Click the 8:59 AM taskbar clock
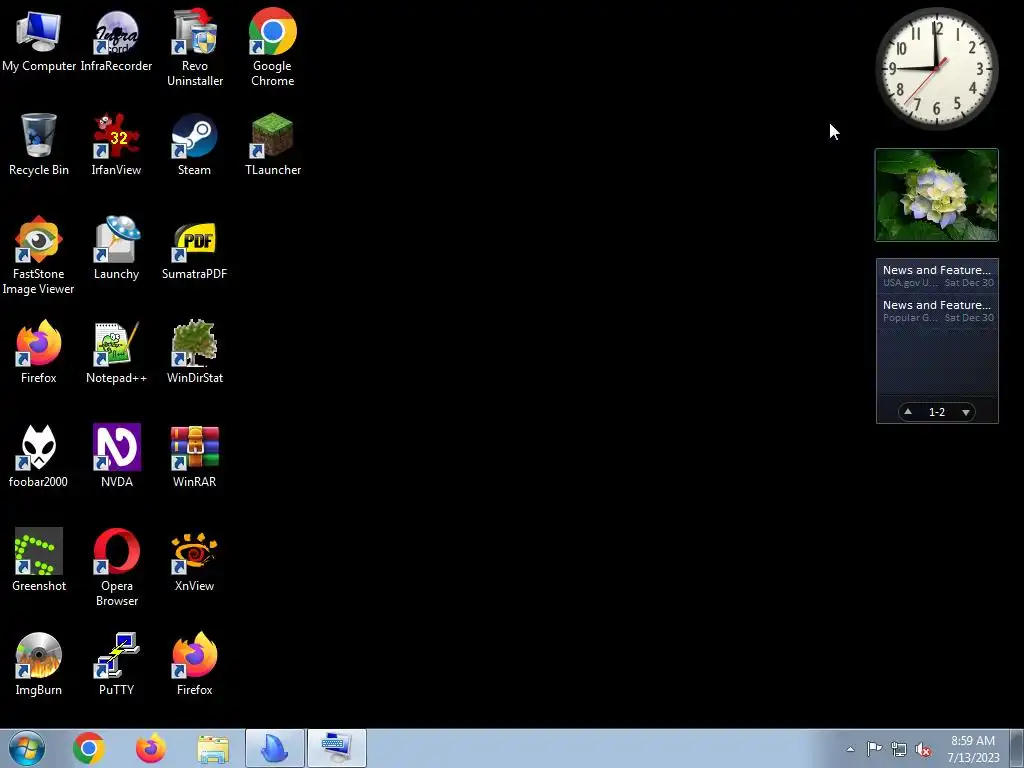This screenshot has height=768, width=1024. [973, 749]
